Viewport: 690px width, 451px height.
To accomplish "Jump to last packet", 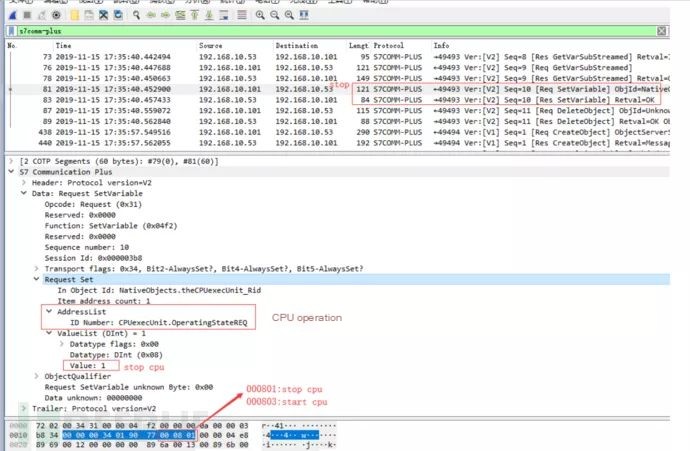I will pos(209,15).
